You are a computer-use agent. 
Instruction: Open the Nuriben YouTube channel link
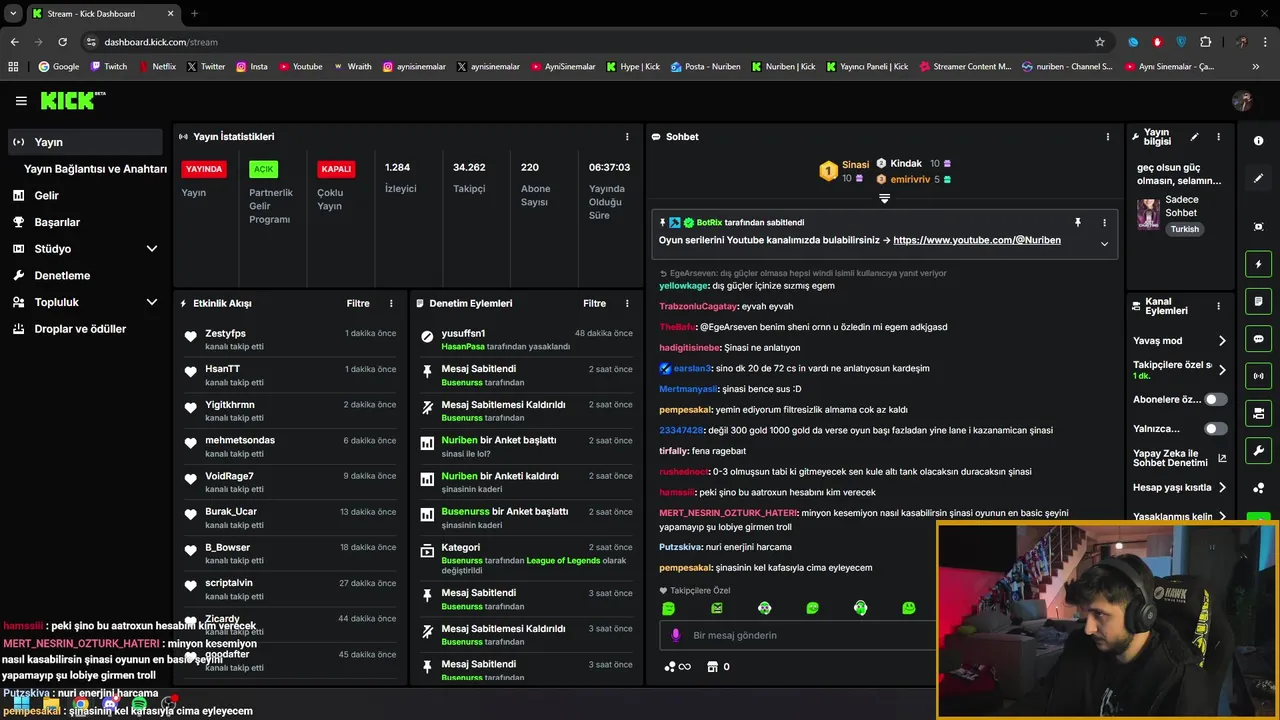pos(977,240)
